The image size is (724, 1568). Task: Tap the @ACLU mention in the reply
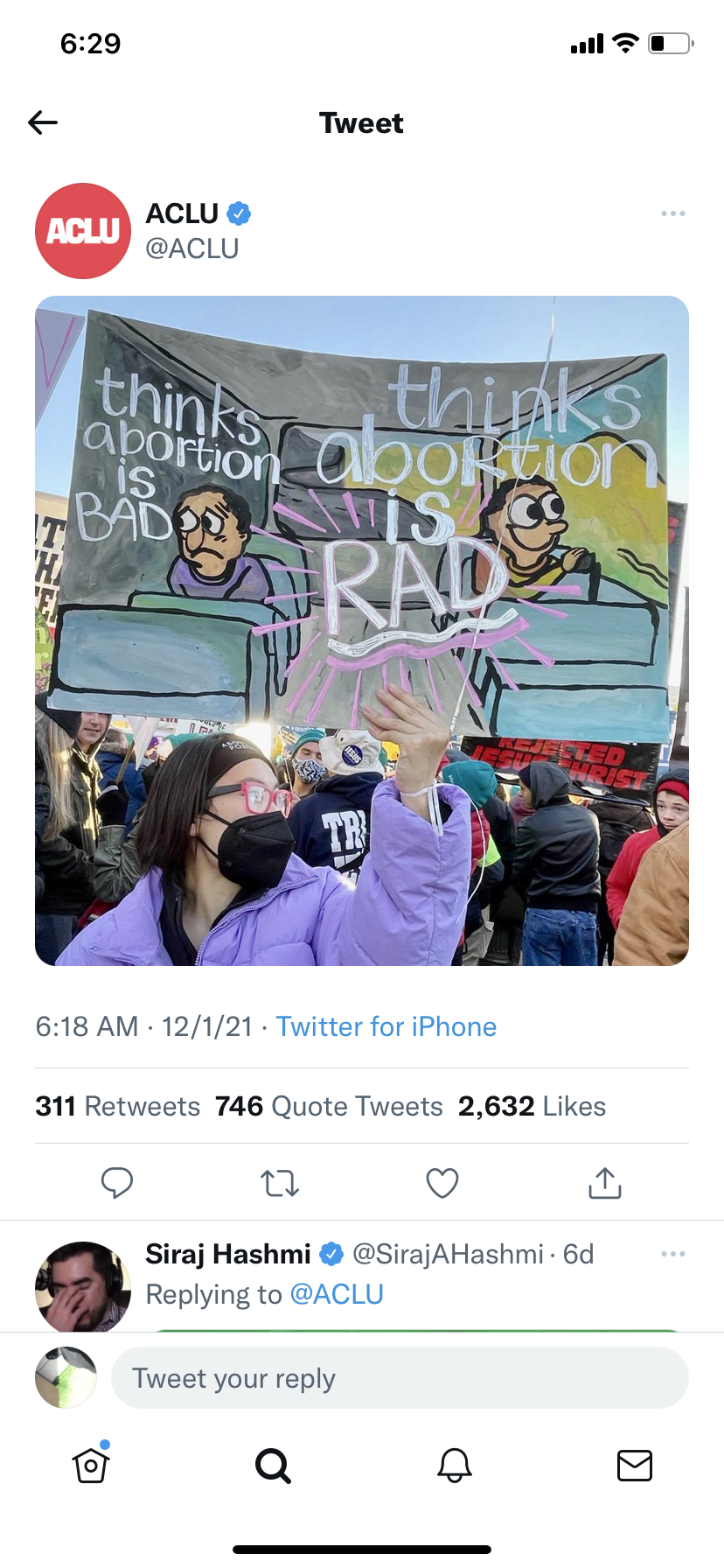point(337,1294)
